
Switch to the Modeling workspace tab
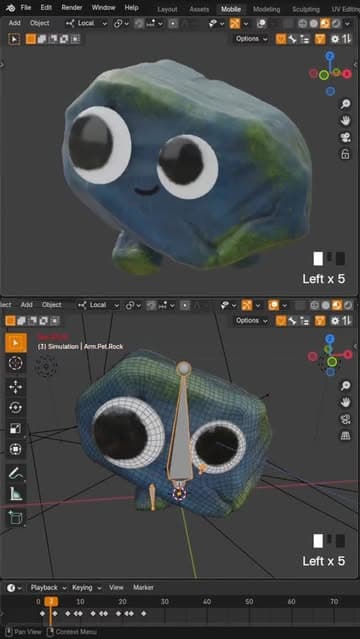tap(266, 9)
